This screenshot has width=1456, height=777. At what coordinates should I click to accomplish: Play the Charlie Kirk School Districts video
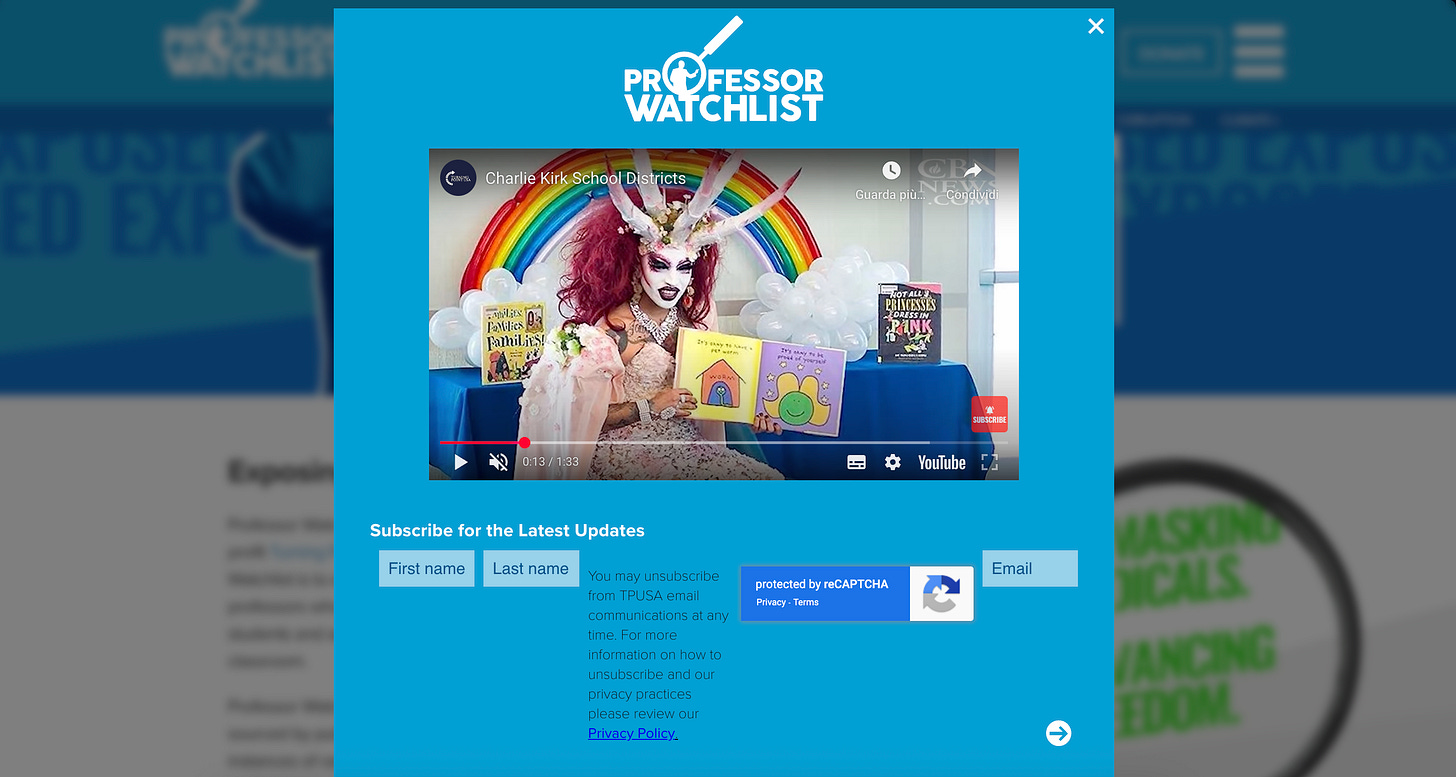click(x=461, y=462)
